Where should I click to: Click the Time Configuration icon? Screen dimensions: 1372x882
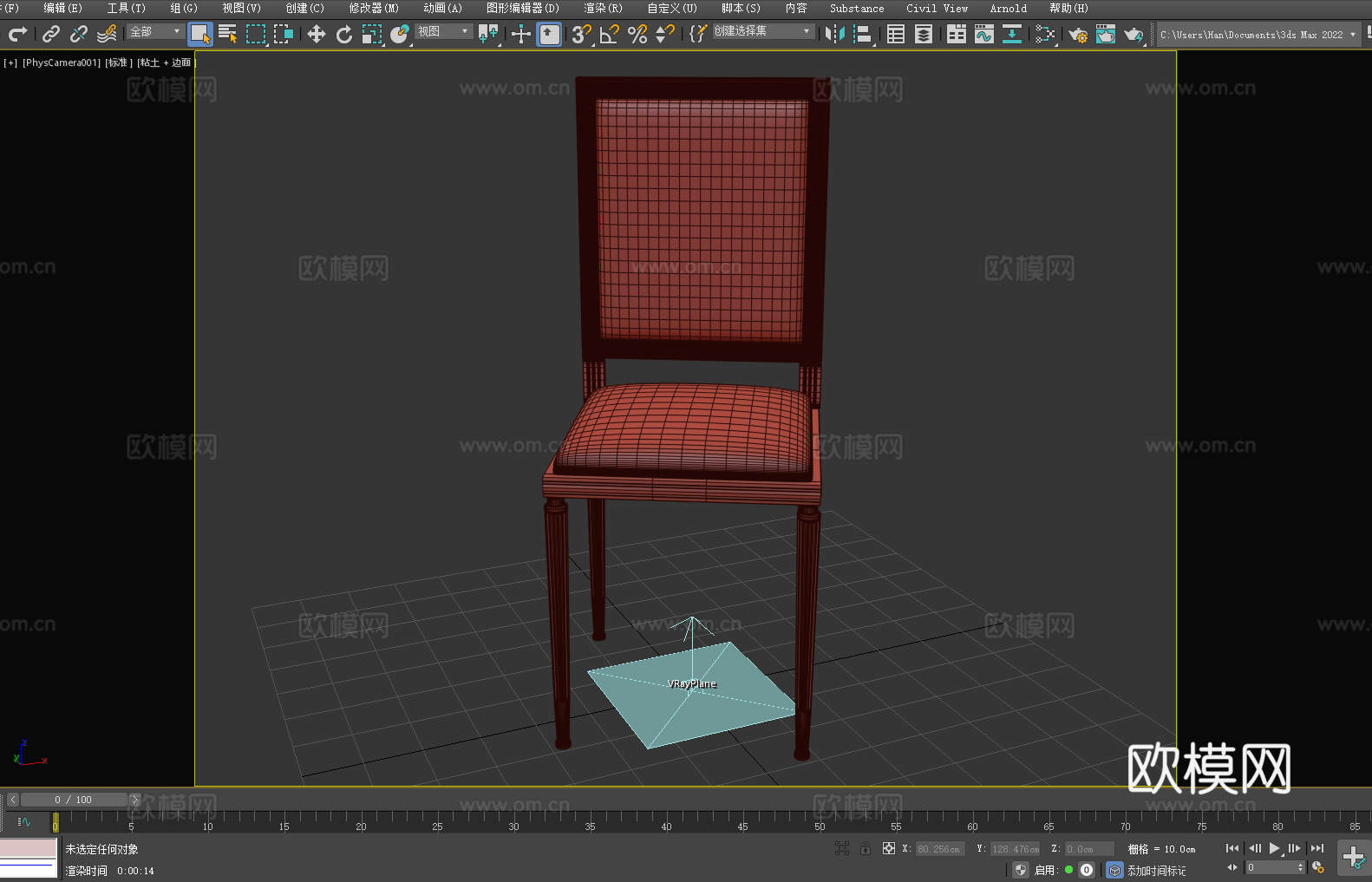[x=1318, y=867]
